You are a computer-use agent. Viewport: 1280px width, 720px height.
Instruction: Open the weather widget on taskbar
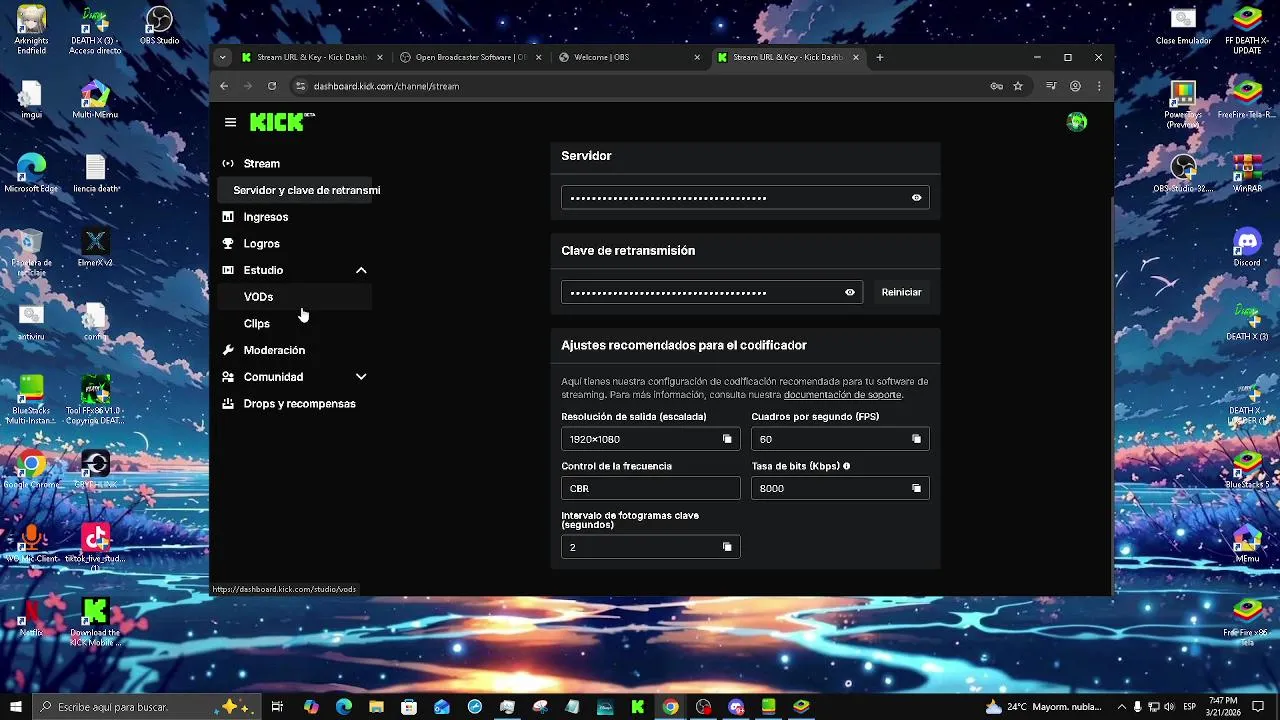pos(1042,707)
